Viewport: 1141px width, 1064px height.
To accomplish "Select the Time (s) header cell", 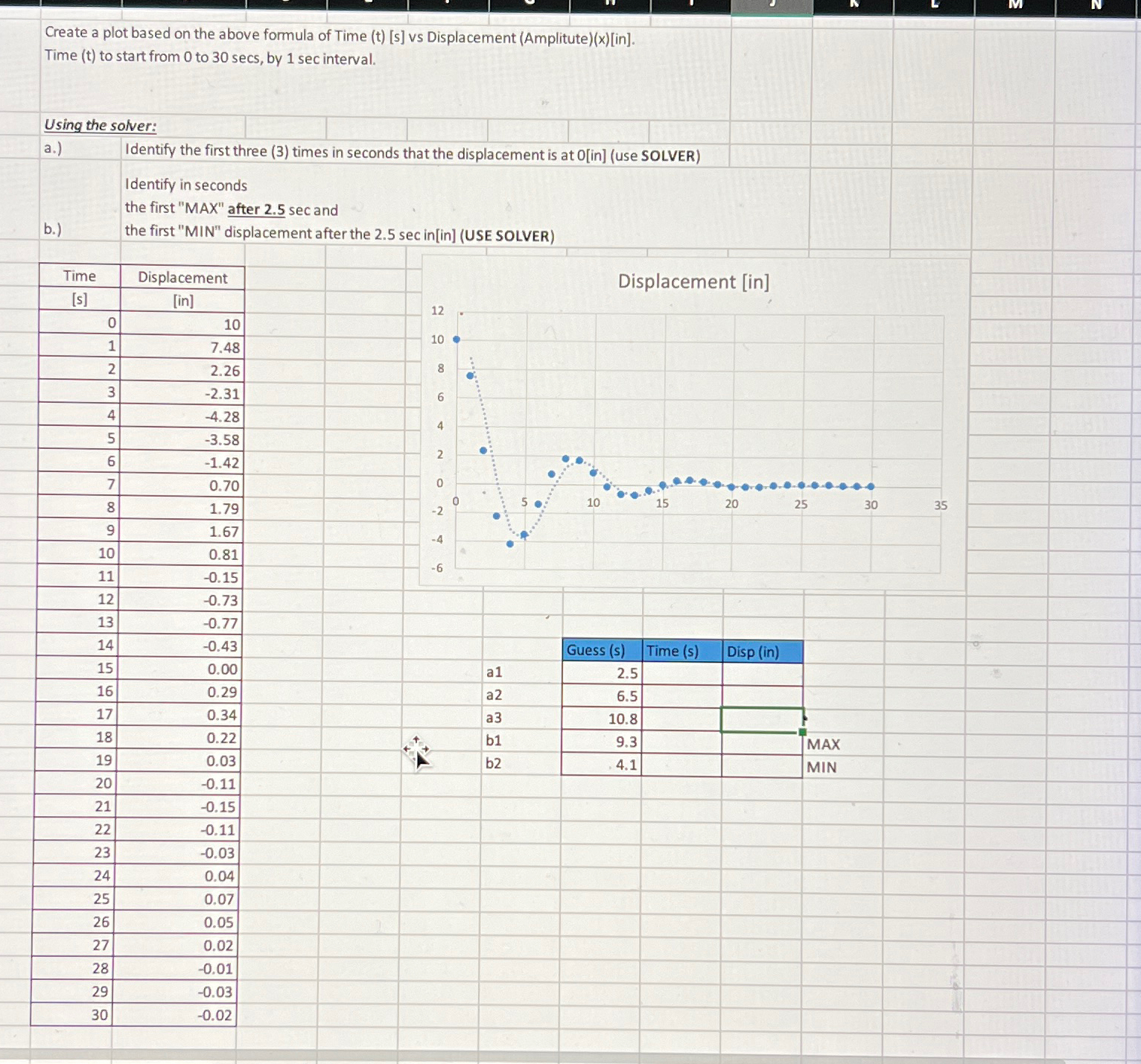I will (x=682, y=651).
